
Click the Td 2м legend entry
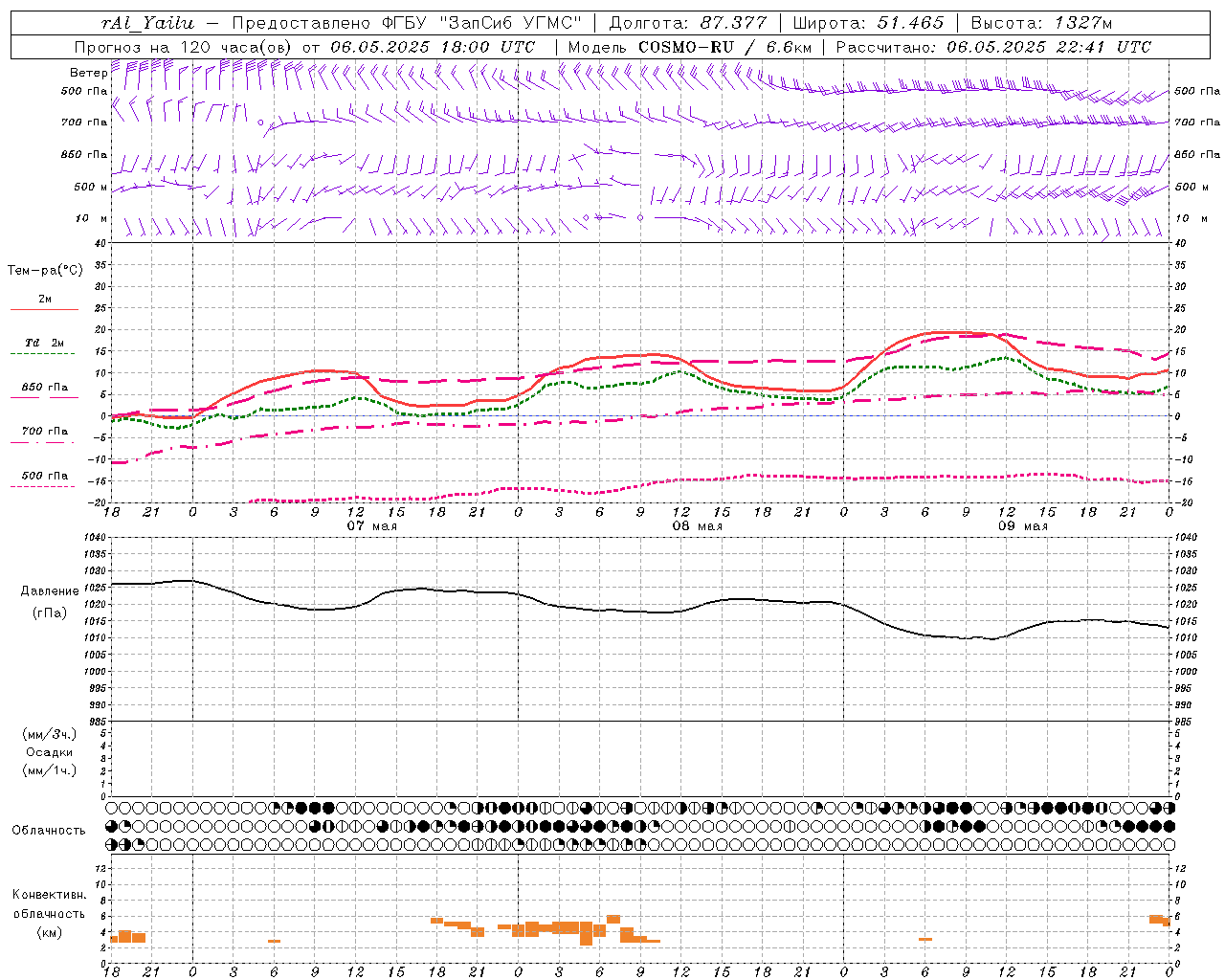click(44, 343)
